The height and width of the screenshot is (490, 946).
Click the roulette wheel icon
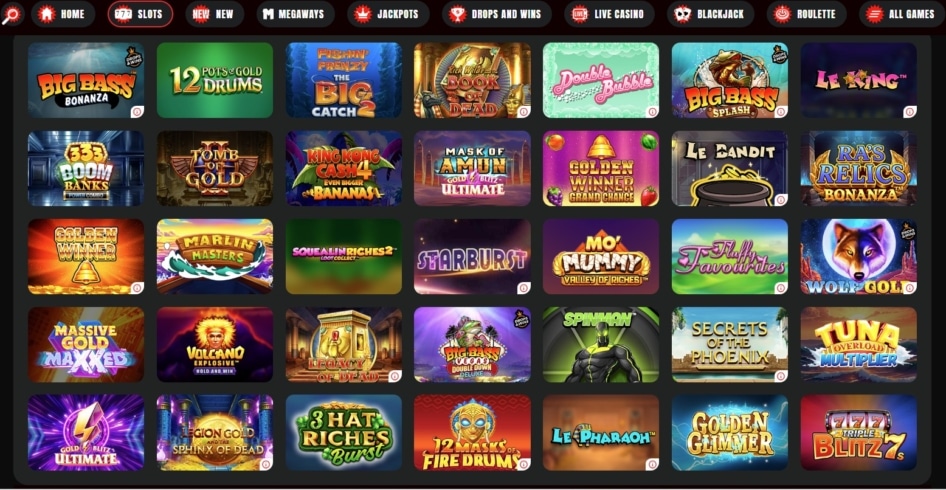click(783, 14)
